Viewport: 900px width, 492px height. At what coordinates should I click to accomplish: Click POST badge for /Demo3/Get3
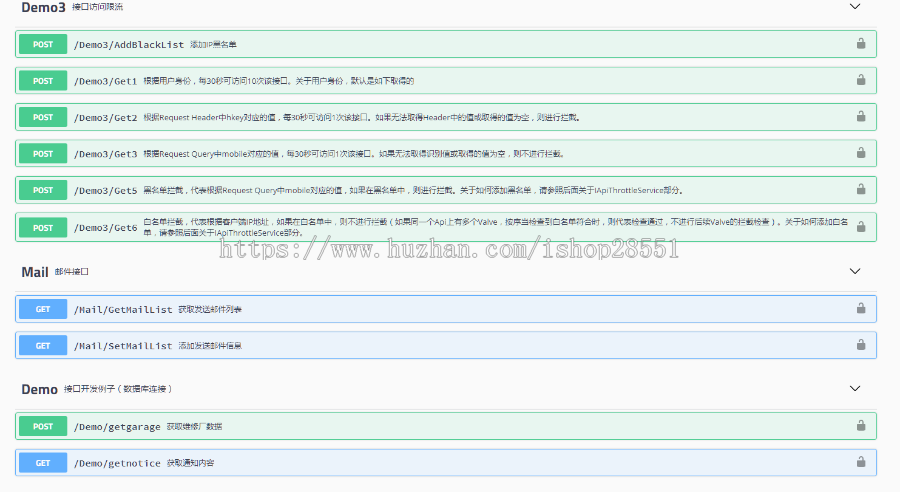click(x=43, y=154)
